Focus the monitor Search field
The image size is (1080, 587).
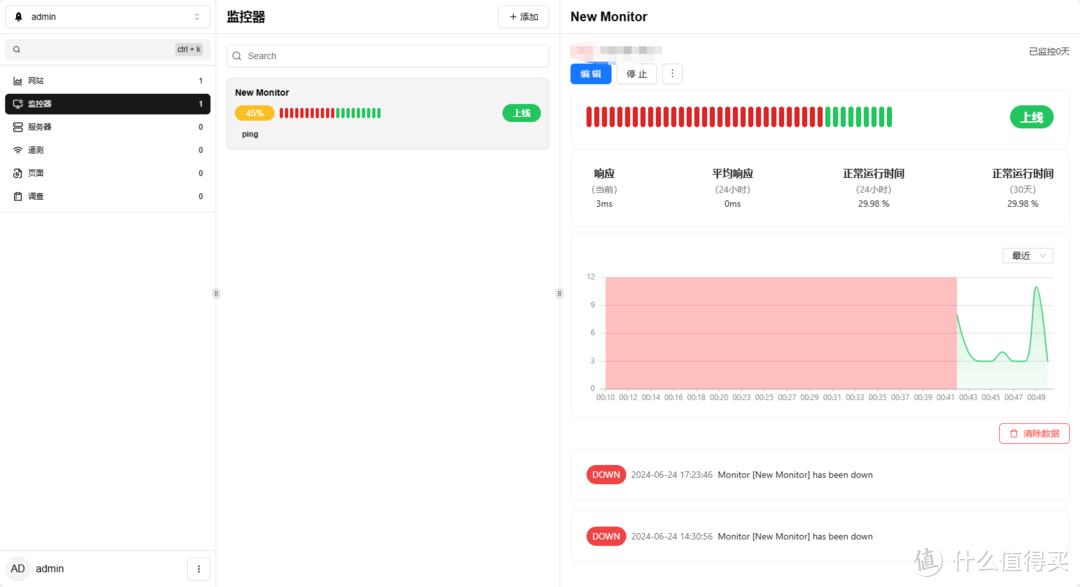[388, 56]
